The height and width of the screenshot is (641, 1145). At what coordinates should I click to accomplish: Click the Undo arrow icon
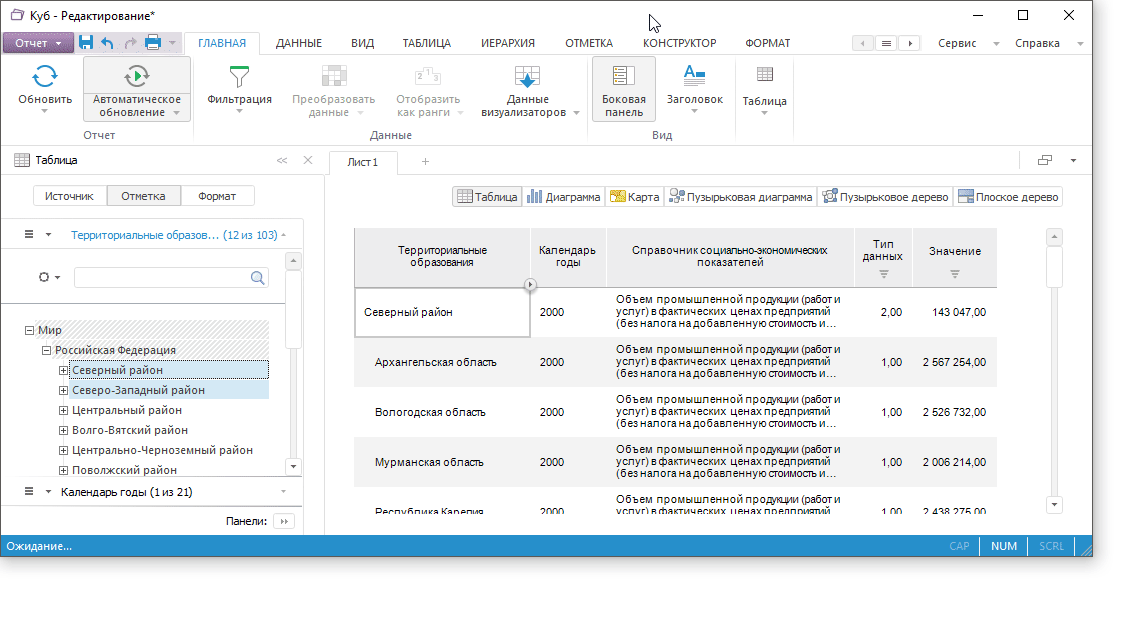108,43
